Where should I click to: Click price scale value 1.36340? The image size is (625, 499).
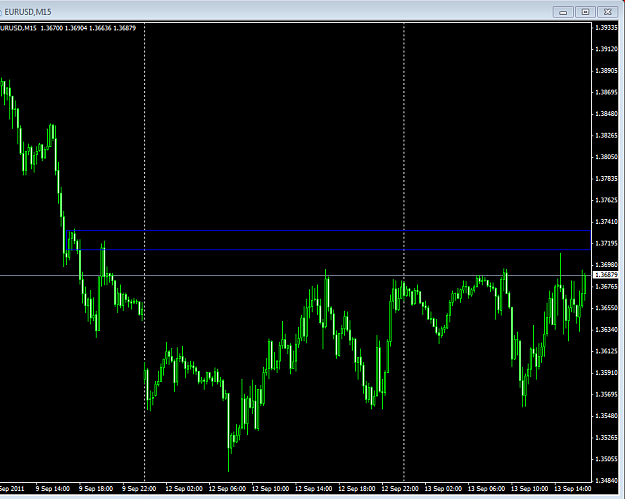(x=606, y=329)
